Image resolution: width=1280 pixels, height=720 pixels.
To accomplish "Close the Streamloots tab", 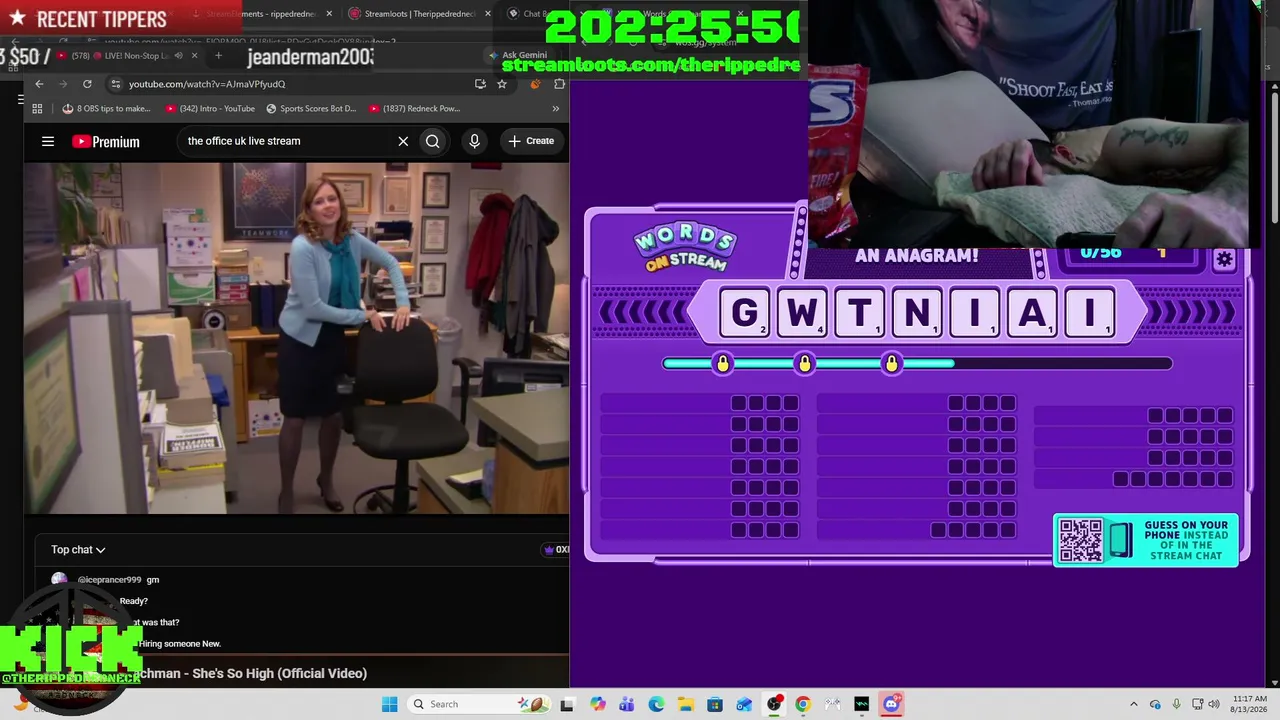I will 488,14.
